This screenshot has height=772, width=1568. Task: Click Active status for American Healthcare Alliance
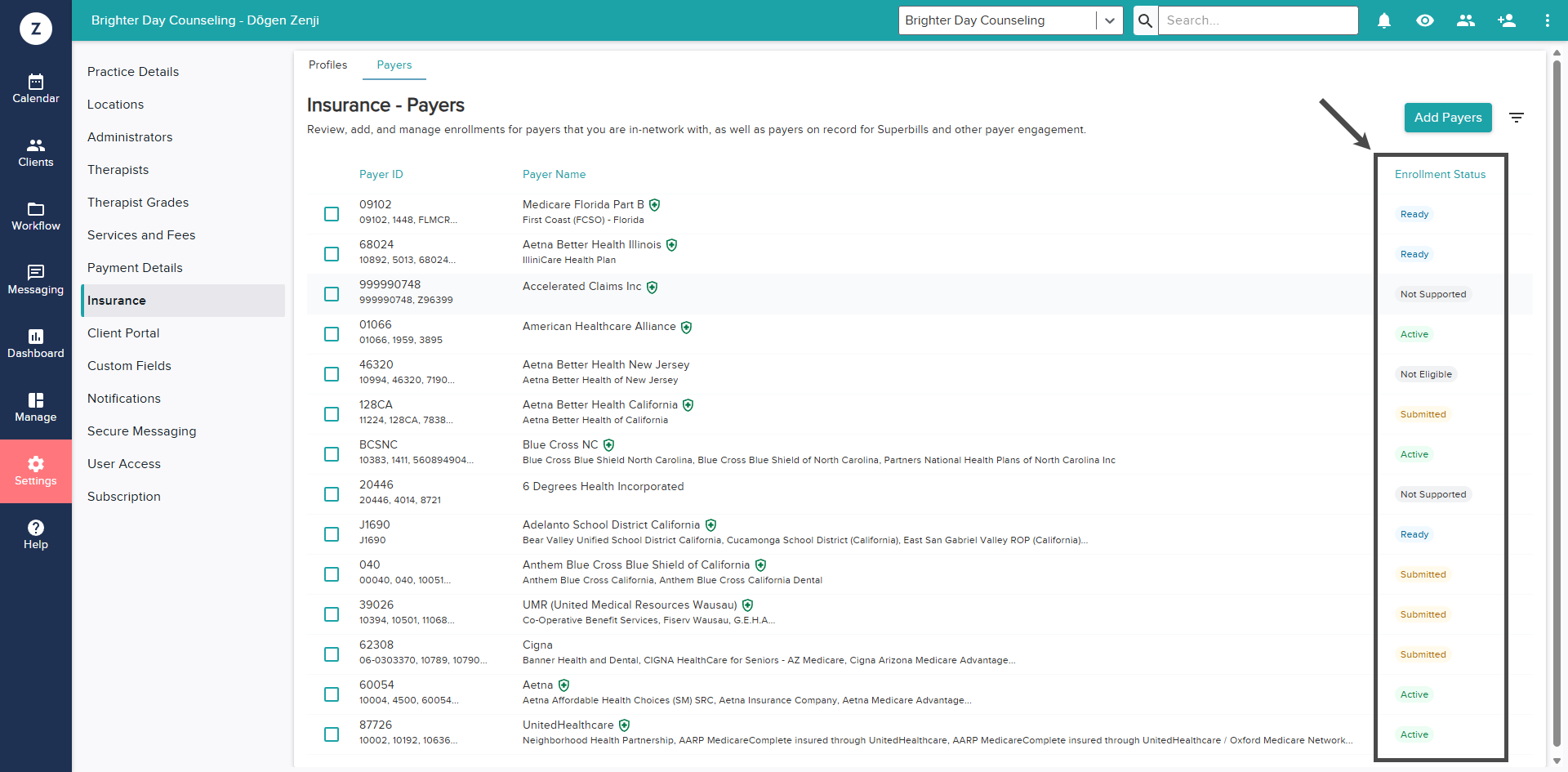(1414, 334)
